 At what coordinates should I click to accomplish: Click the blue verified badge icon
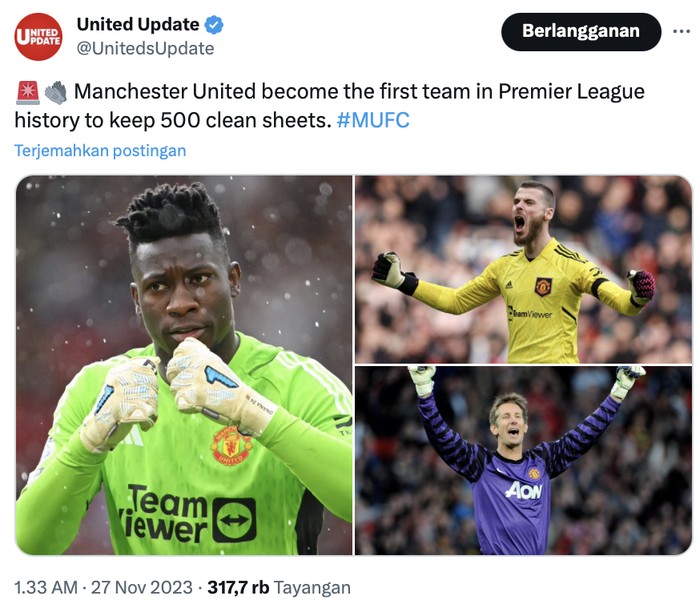pyautogui.click(x=214, y=25)
